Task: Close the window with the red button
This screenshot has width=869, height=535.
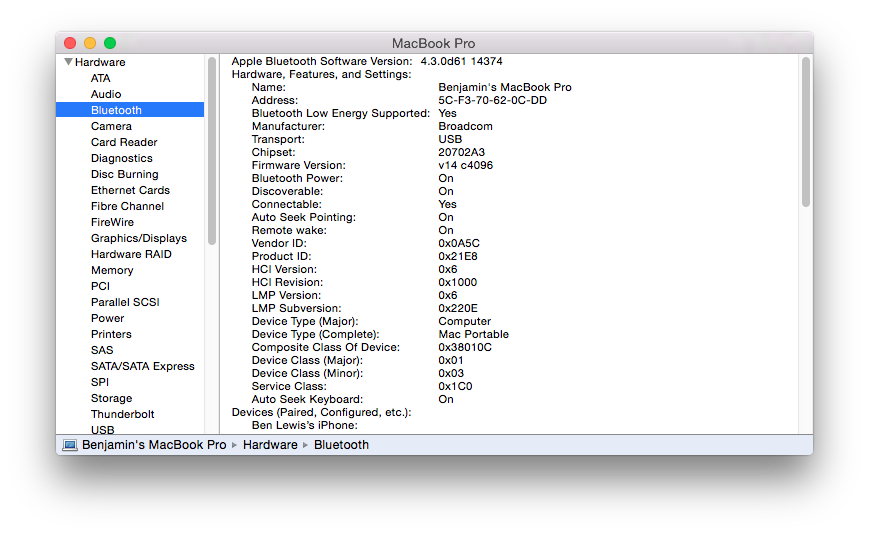Action: [70, 43]
